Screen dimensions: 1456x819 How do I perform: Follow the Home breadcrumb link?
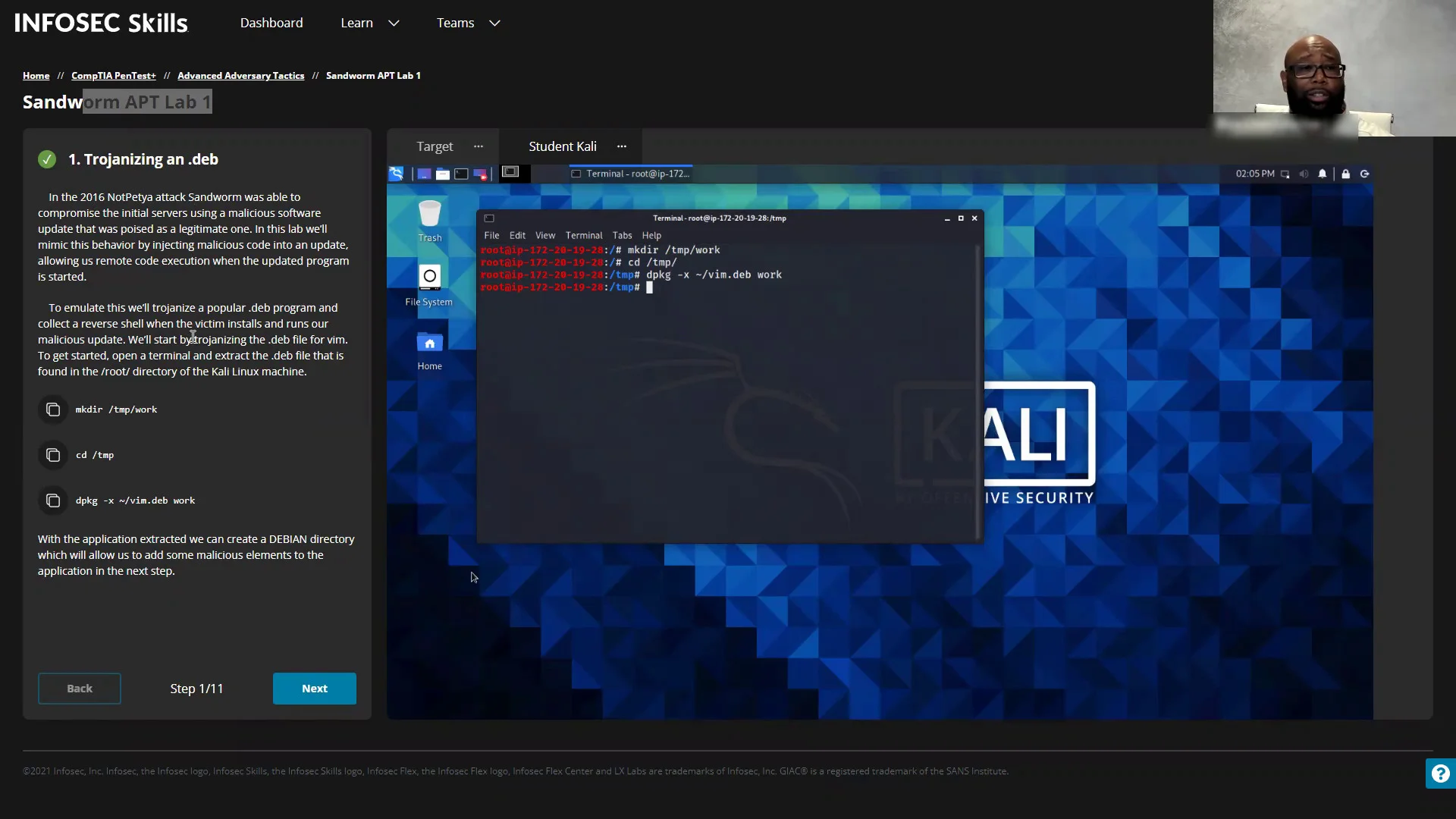pyautogui.click(x=36, y=76)
